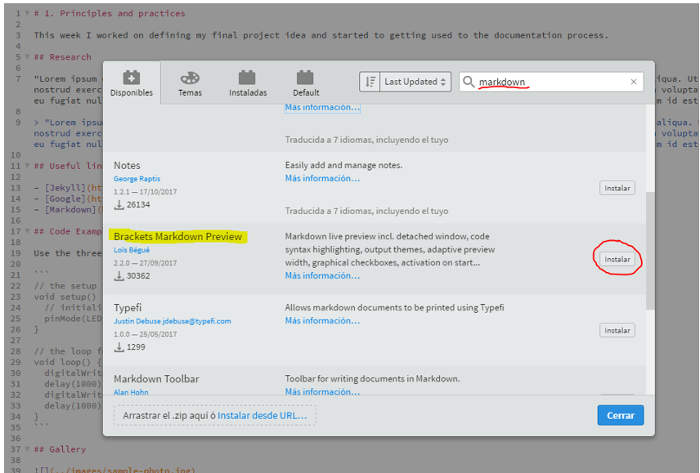Select the Markdown Toolbar title

point(156,379)
